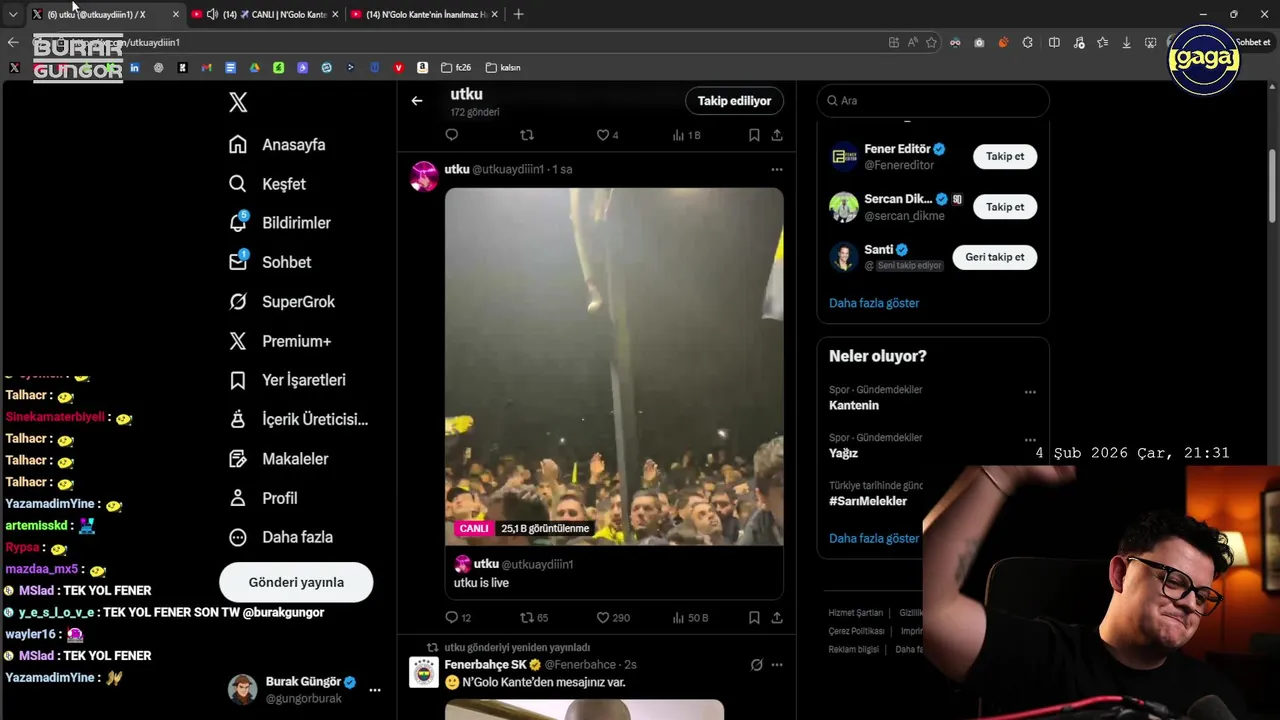Open the more menu on the Fenerbahçe SK post
This screenshot has width=1280, height=720.
click(x=777, y=665)
